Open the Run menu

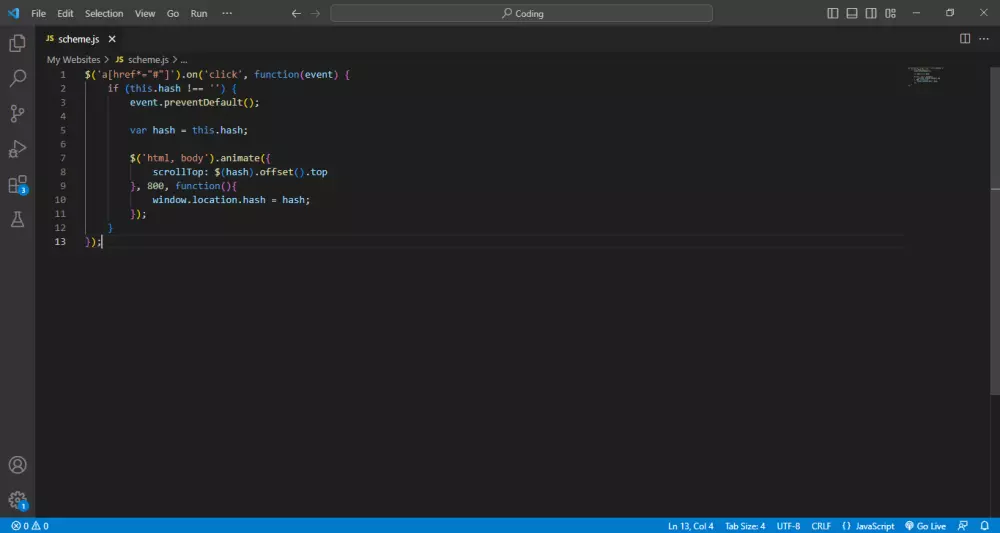[x=199, y=13]
